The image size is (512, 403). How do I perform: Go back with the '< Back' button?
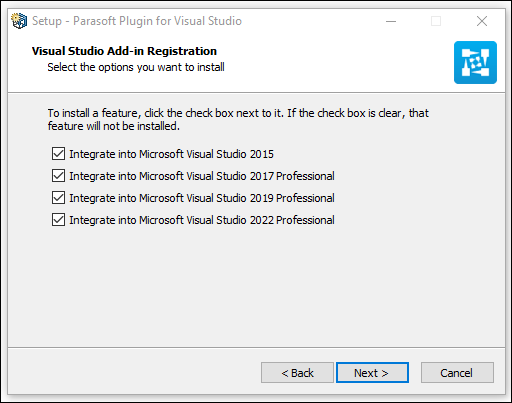pos(297,373)
